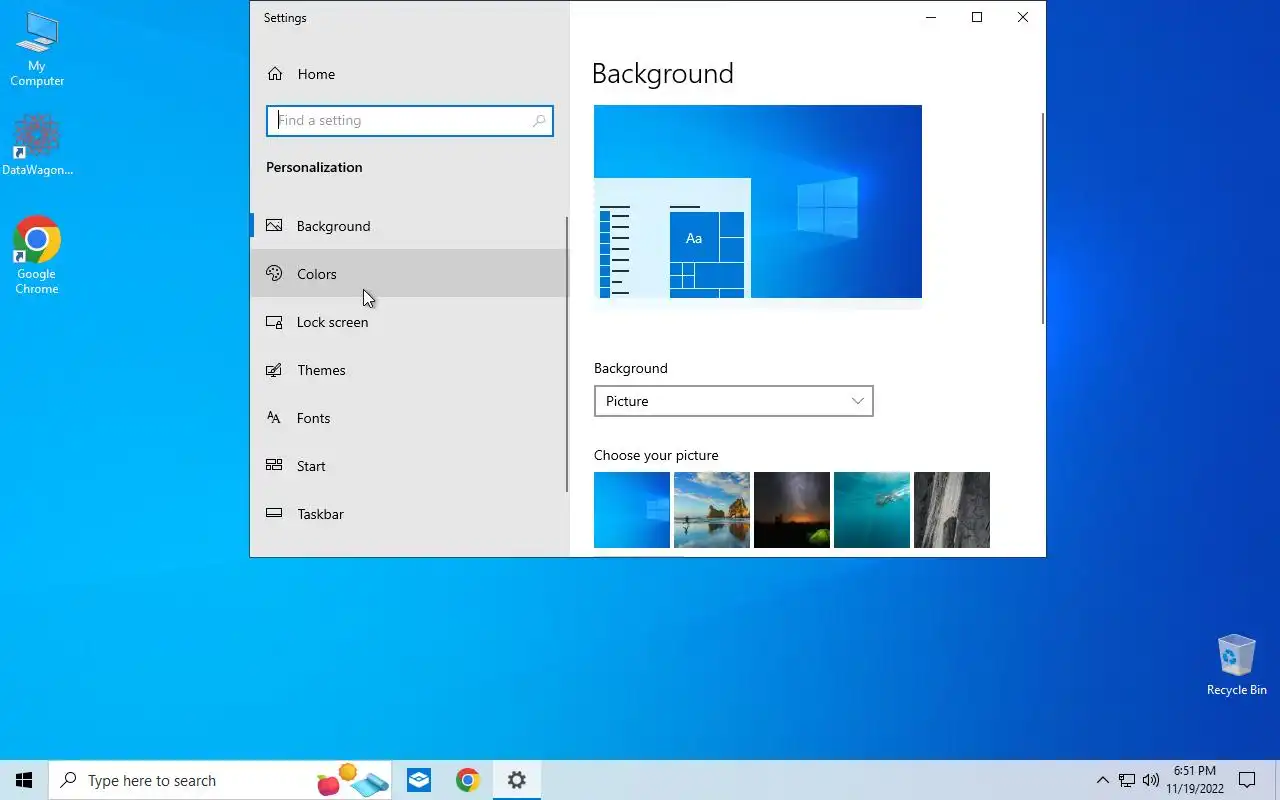Open the Background type dropdown

point(733,401)
